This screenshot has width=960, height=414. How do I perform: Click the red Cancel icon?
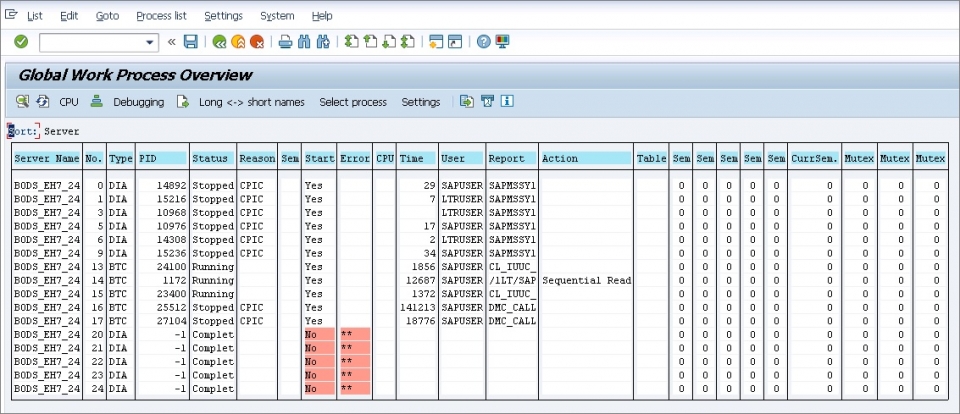[x=257, y=42]
